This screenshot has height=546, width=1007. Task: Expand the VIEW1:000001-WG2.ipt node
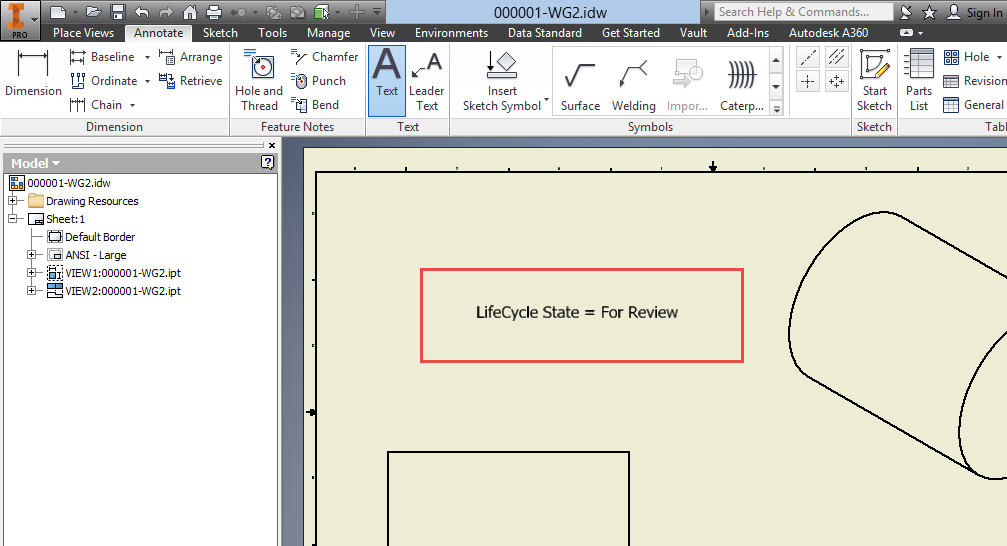(31, 273)
